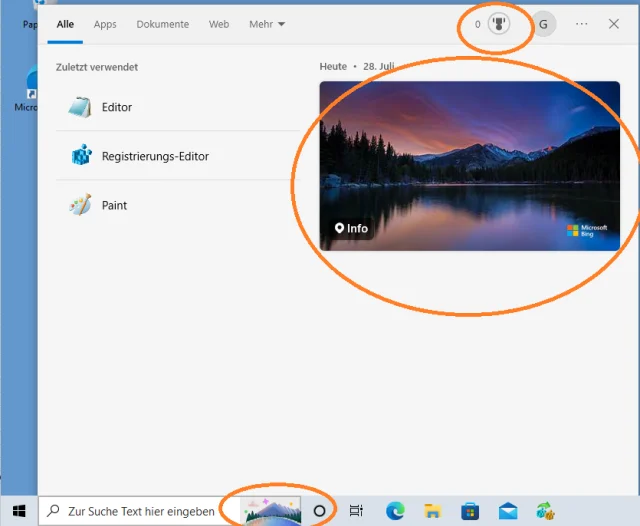The width and height of the screenshot is (640, 526).
Task: Open Microsoft Store from the taskbar
Action: click(470, 510)
